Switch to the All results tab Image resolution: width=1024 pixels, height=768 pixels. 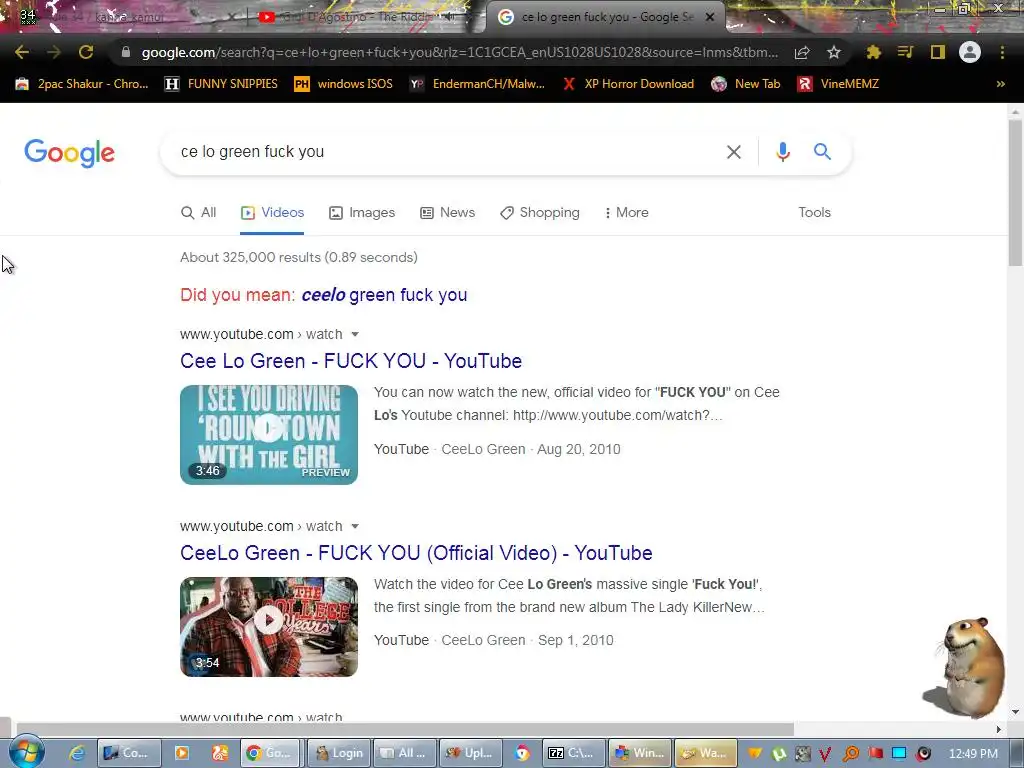pos(199,212)
